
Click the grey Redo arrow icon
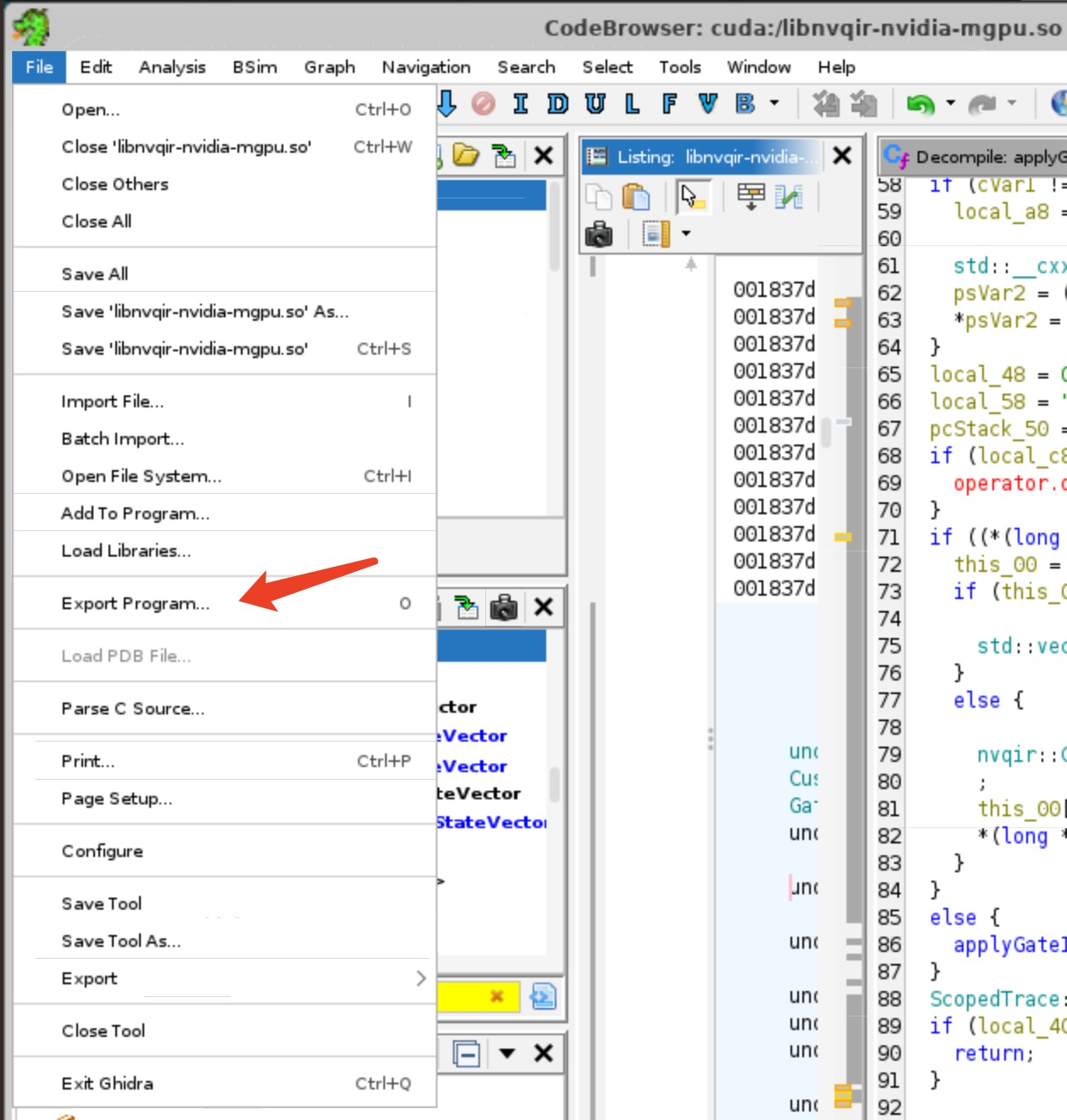(x=981, y=104)
